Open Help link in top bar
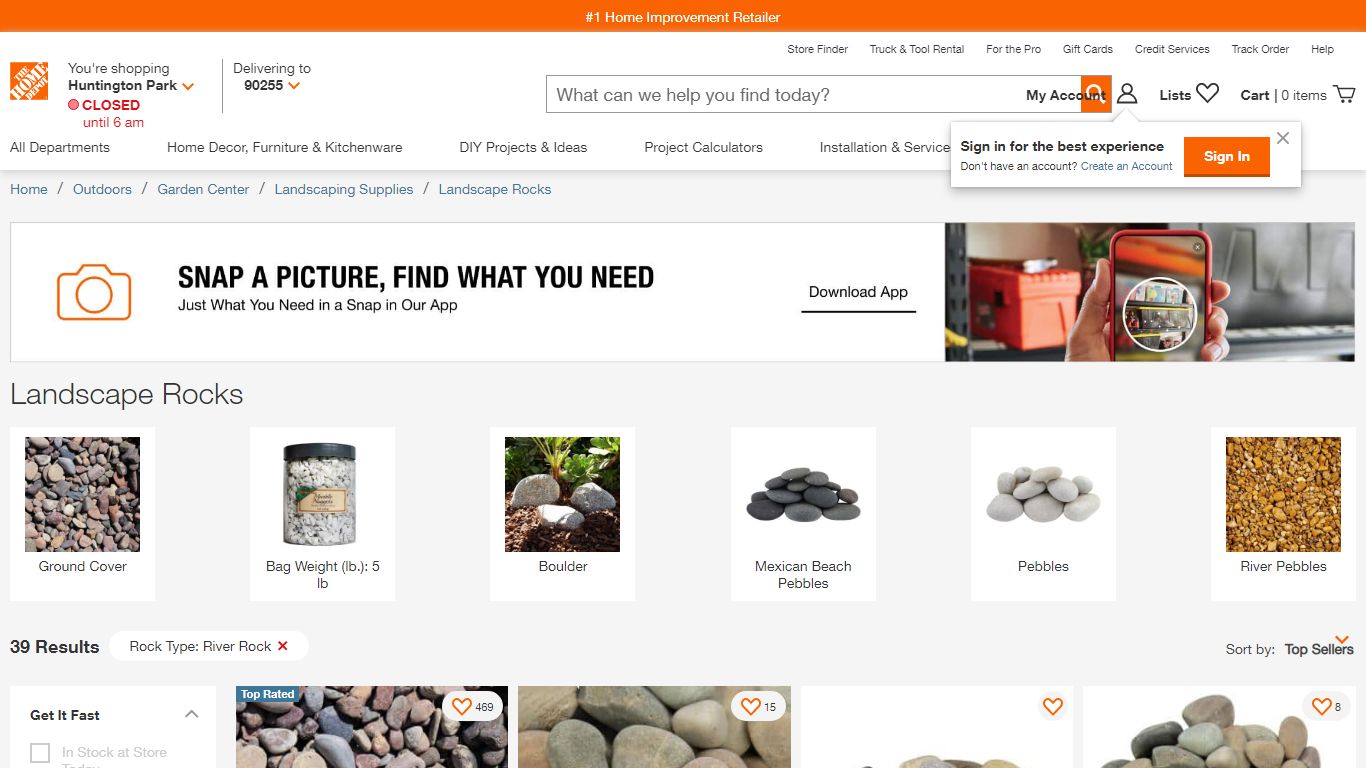1366x768 pixels. [1322, 49]
